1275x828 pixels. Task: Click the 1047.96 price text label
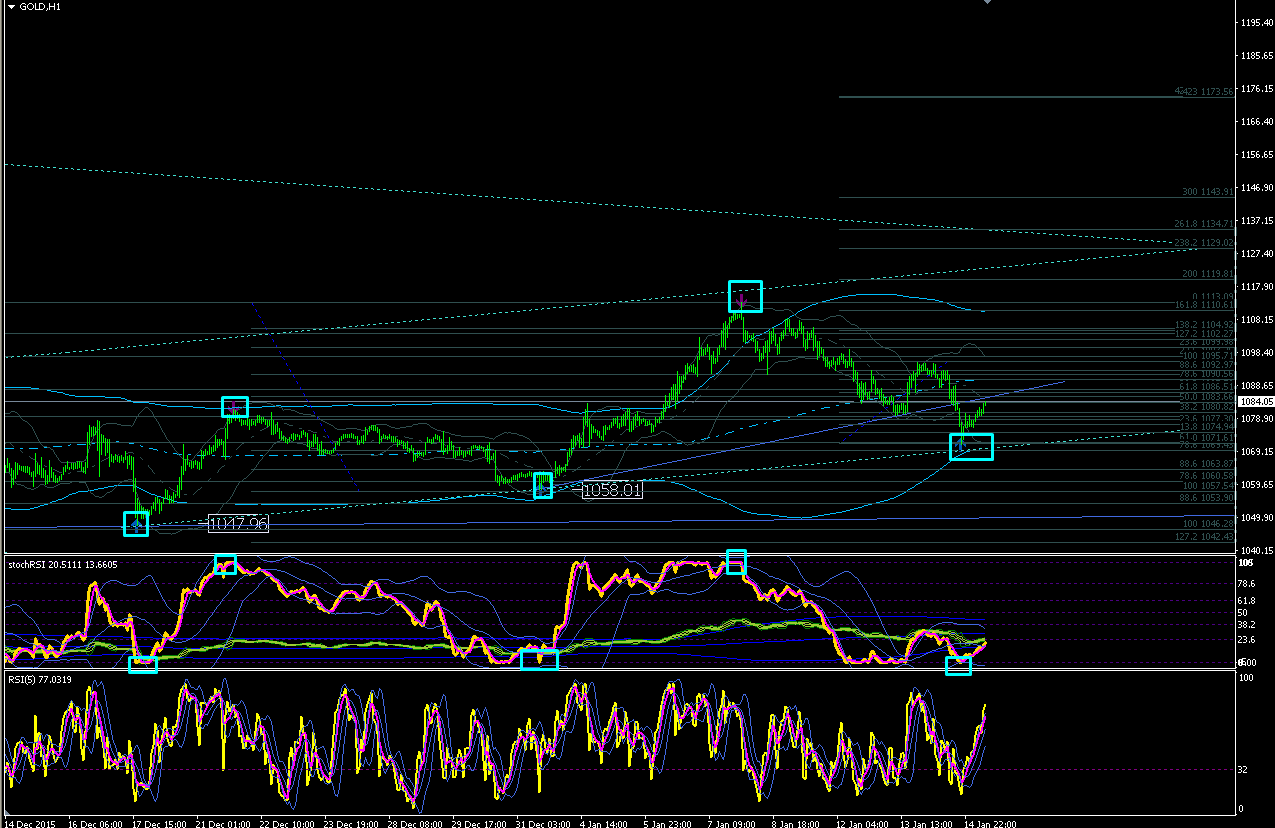(239, 524)
